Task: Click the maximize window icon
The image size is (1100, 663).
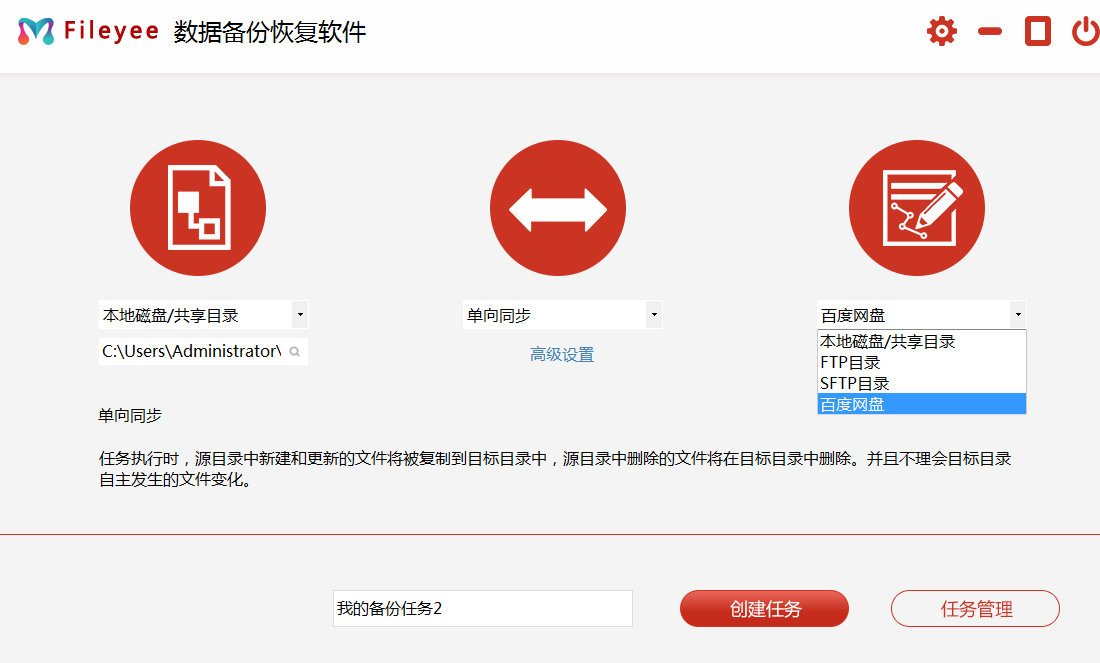Action: coord(1038,32)
